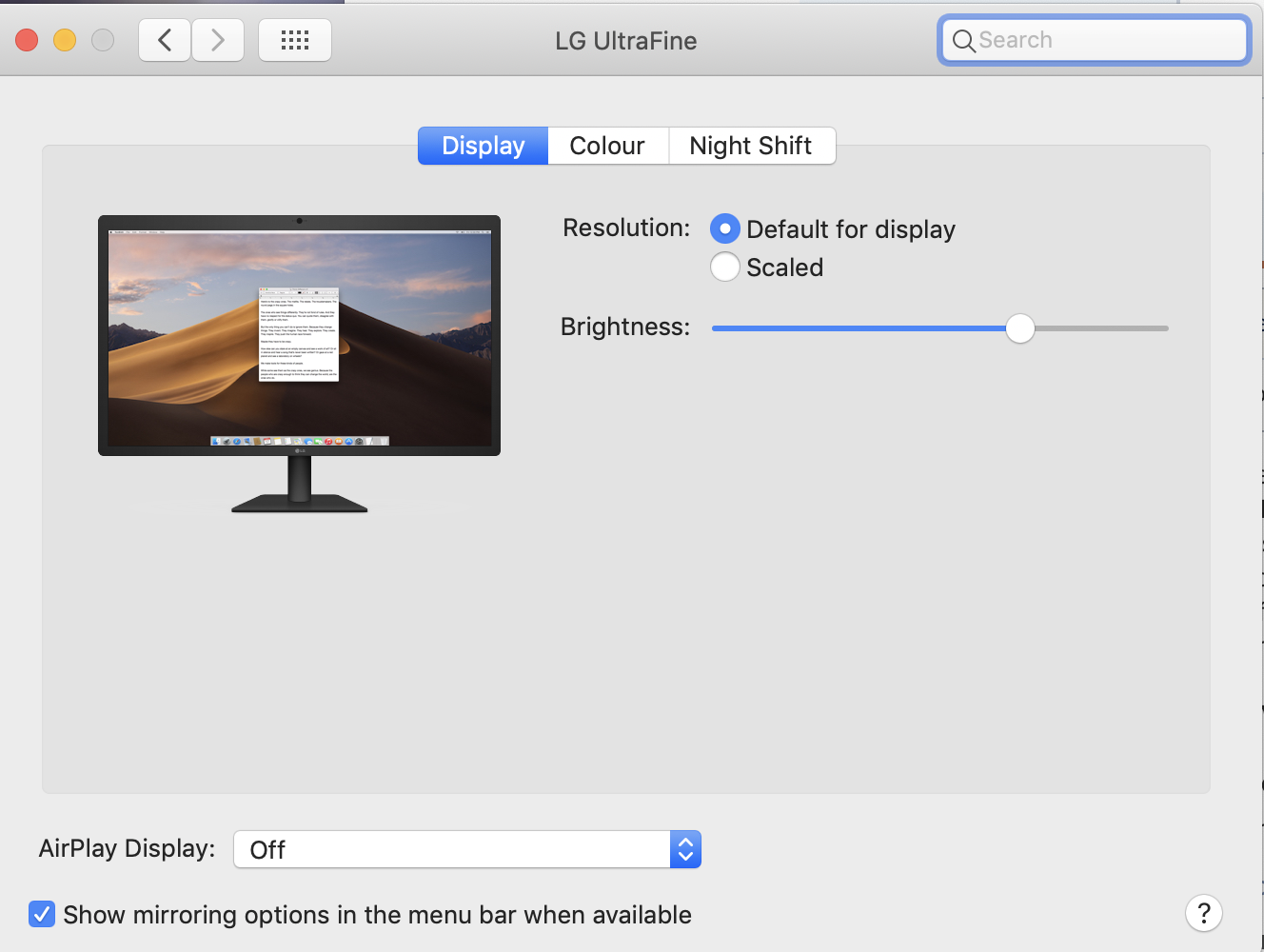Close the LG UltraFine window
The image size is (1264, 952).
tap(27, 40)
